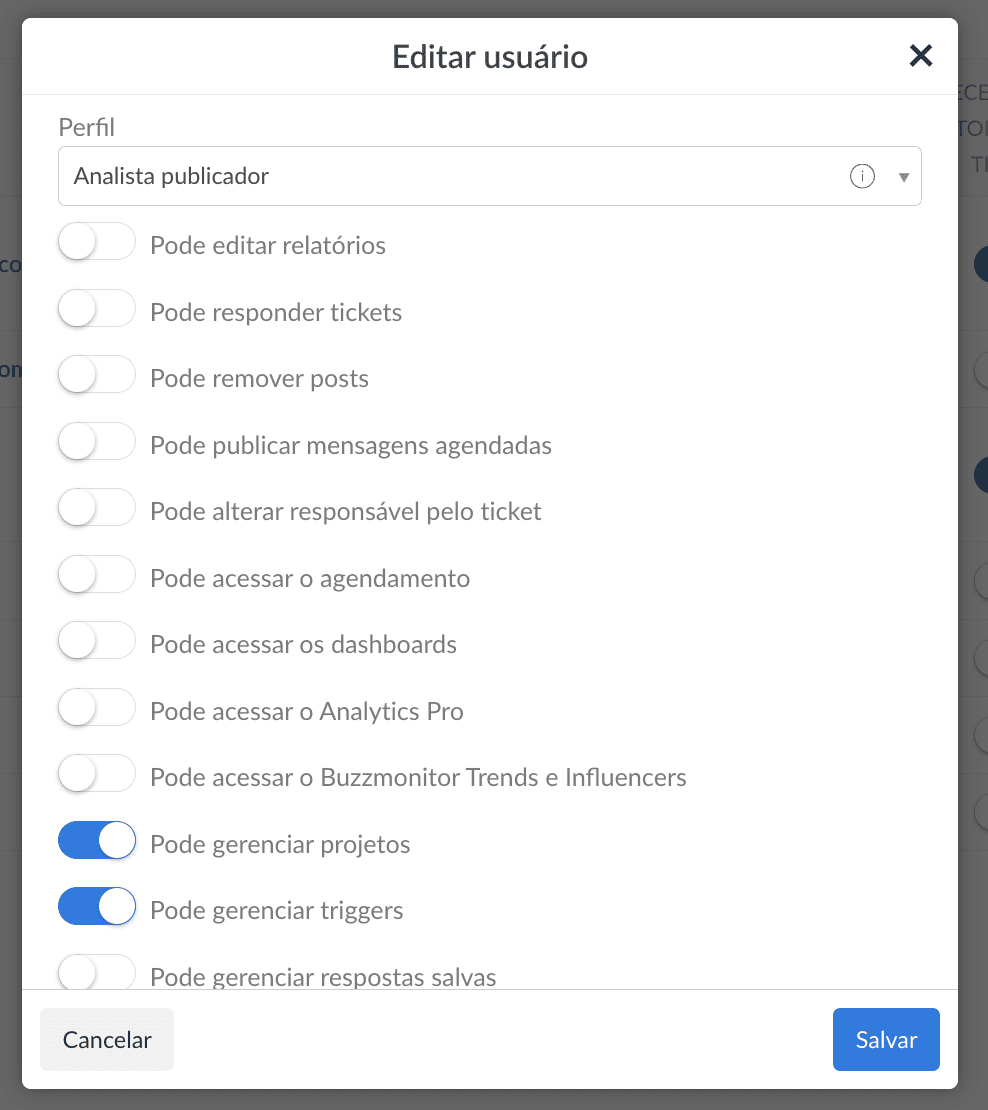Viewport: 988px width, 1110px height.
Task: Enable Pode alterar responsável pelo ticket
Action: click(x=97, y=511)
